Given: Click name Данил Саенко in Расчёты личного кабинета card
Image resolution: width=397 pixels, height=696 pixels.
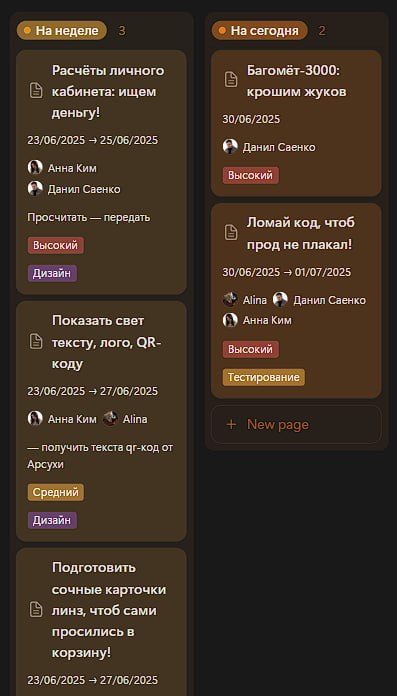Looking at the screenshot, I should 84,189.
